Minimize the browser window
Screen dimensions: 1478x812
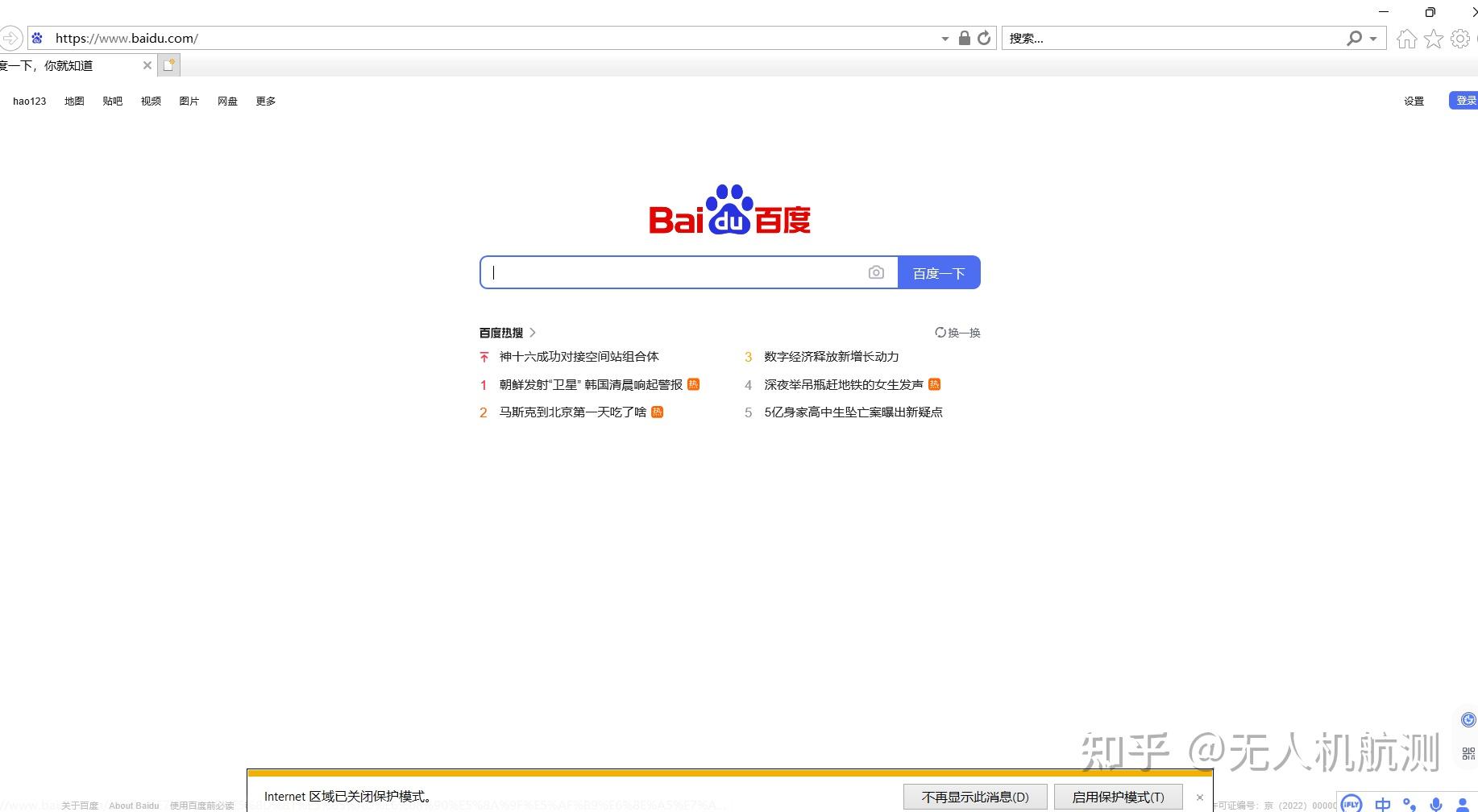(1384, 12)
